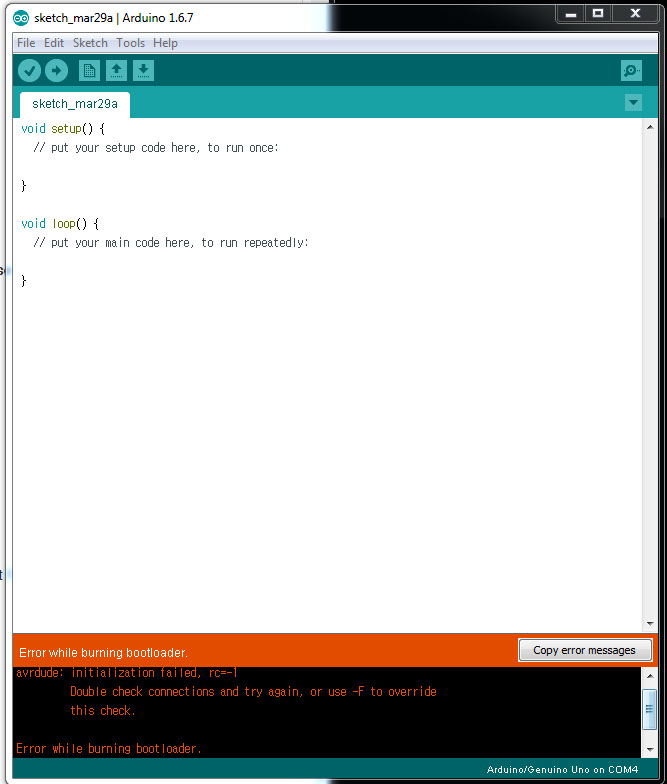Create a new sketch with New icon

[90, 70]
